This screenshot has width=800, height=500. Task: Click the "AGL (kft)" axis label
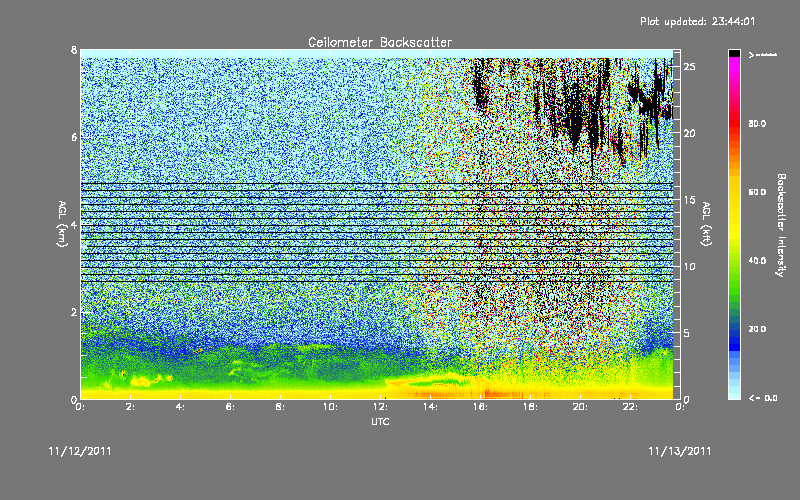click(x=706, y=224)
